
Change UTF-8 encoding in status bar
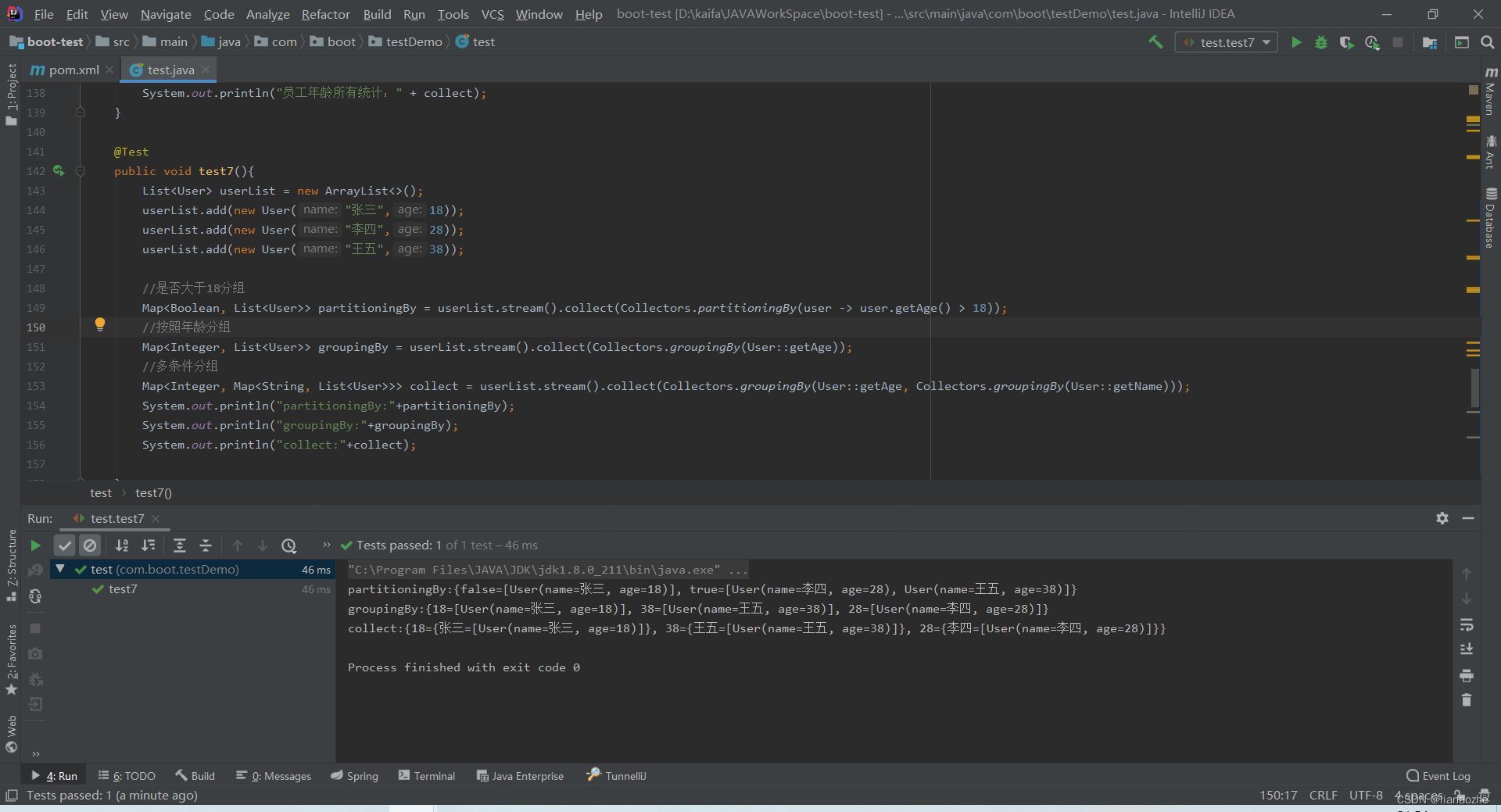pyautogui.click(x=1366, y=796)
